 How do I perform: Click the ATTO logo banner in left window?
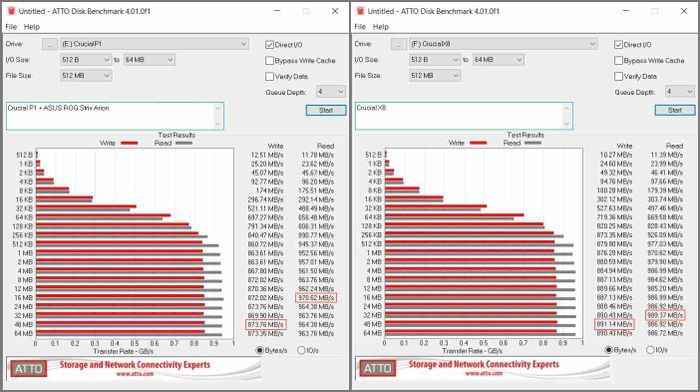(133, 368)
